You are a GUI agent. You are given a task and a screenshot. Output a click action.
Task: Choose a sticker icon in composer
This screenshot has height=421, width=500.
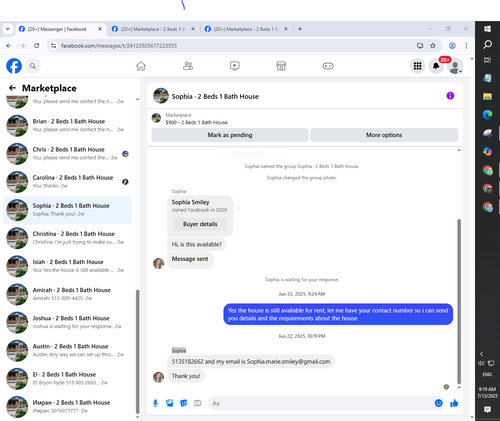(184, 403)
